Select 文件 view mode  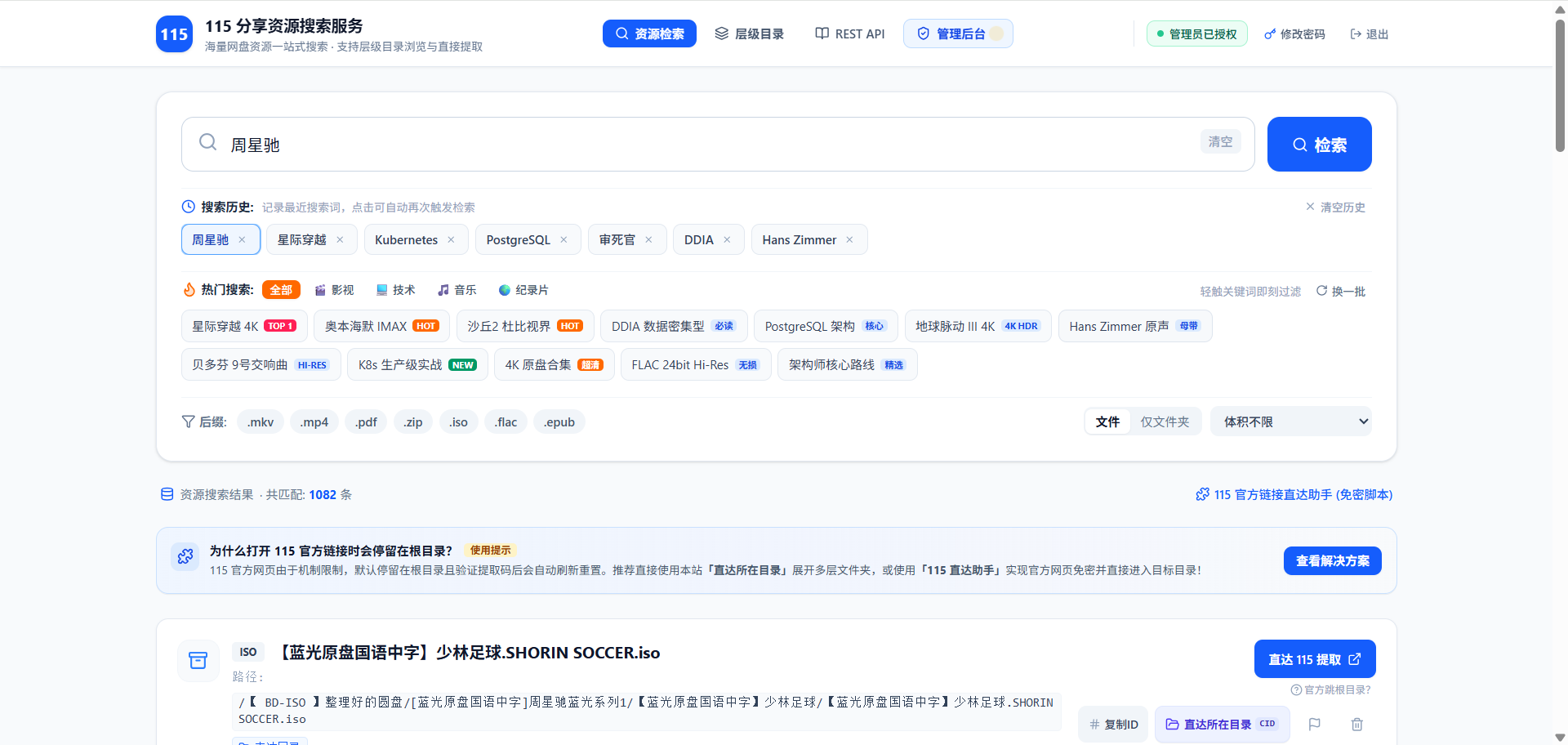click(1107, 422)
